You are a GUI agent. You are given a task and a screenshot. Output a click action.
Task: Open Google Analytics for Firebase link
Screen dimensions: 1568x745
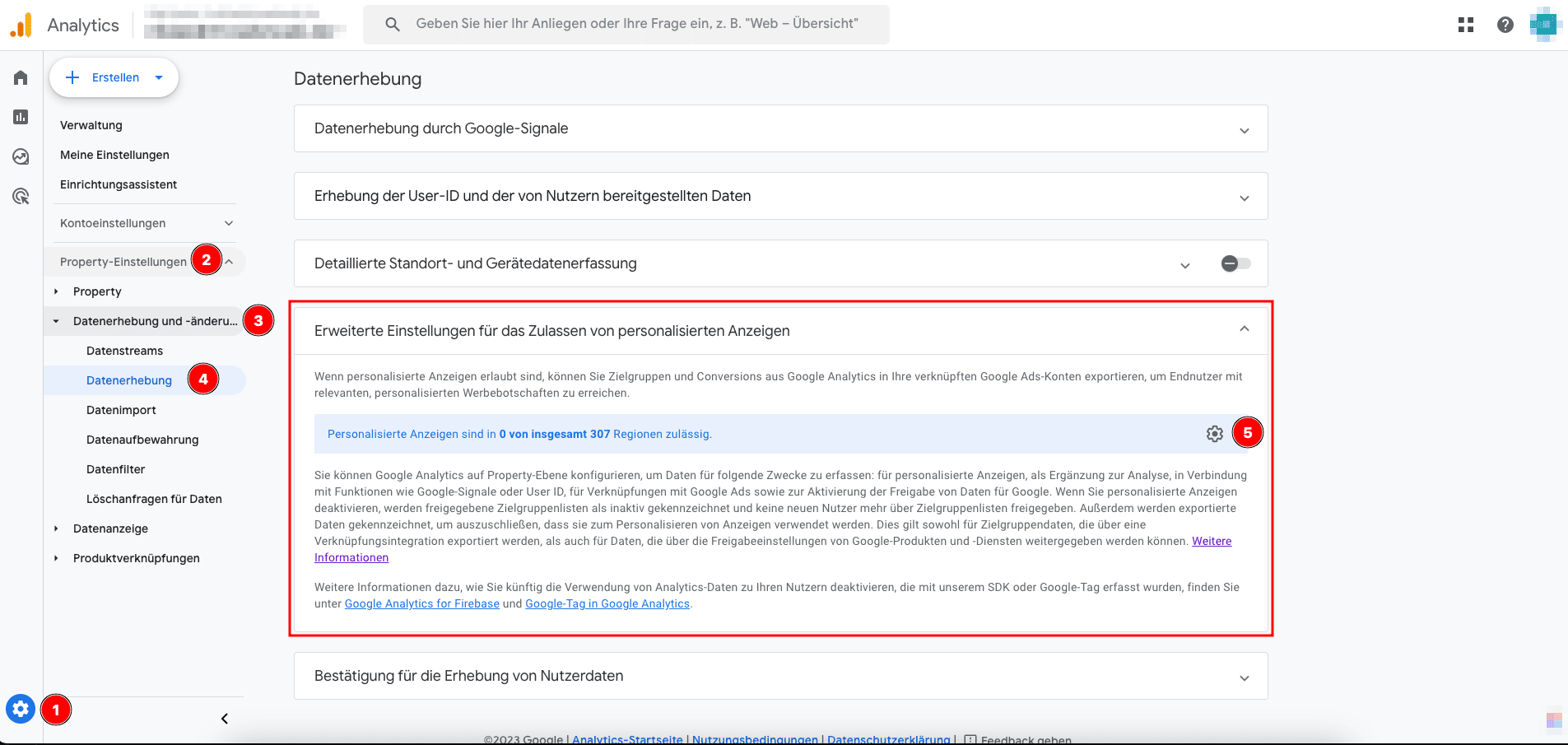[x=421, y=603]
